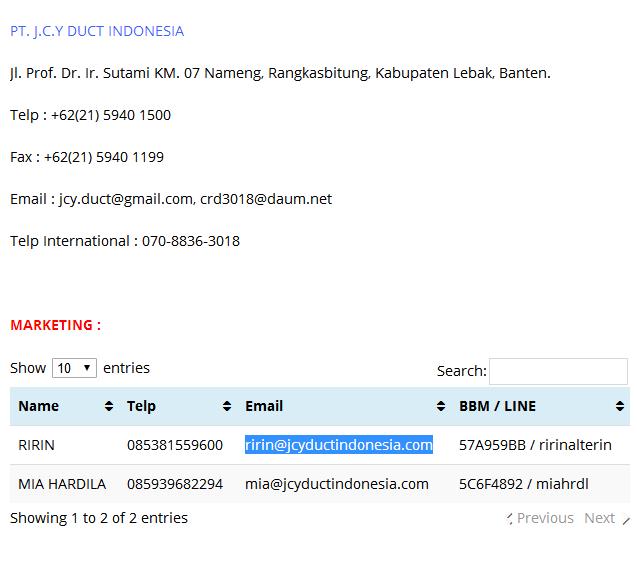Go to the Next page of entries
The height and width of the screenshot is (570, 637).
tap(600, 518)
